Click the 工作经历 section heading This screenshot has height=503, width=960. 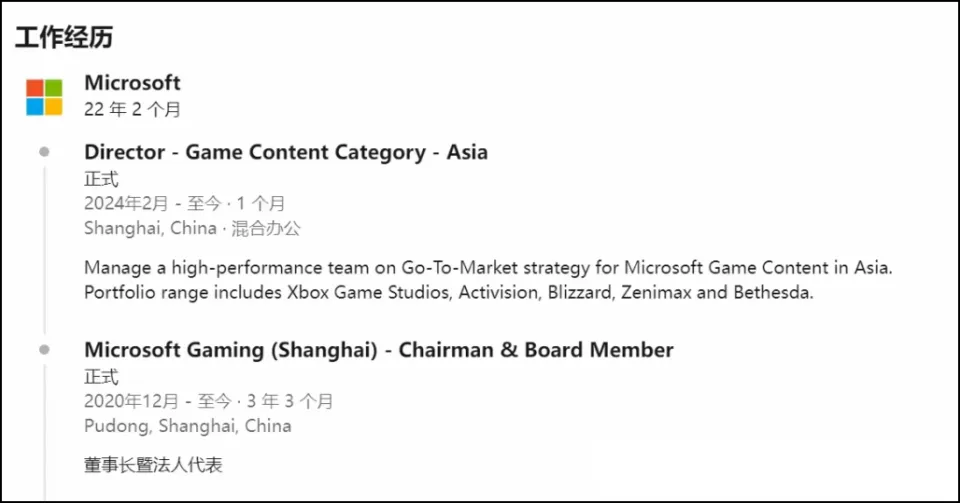click(64, 38)
